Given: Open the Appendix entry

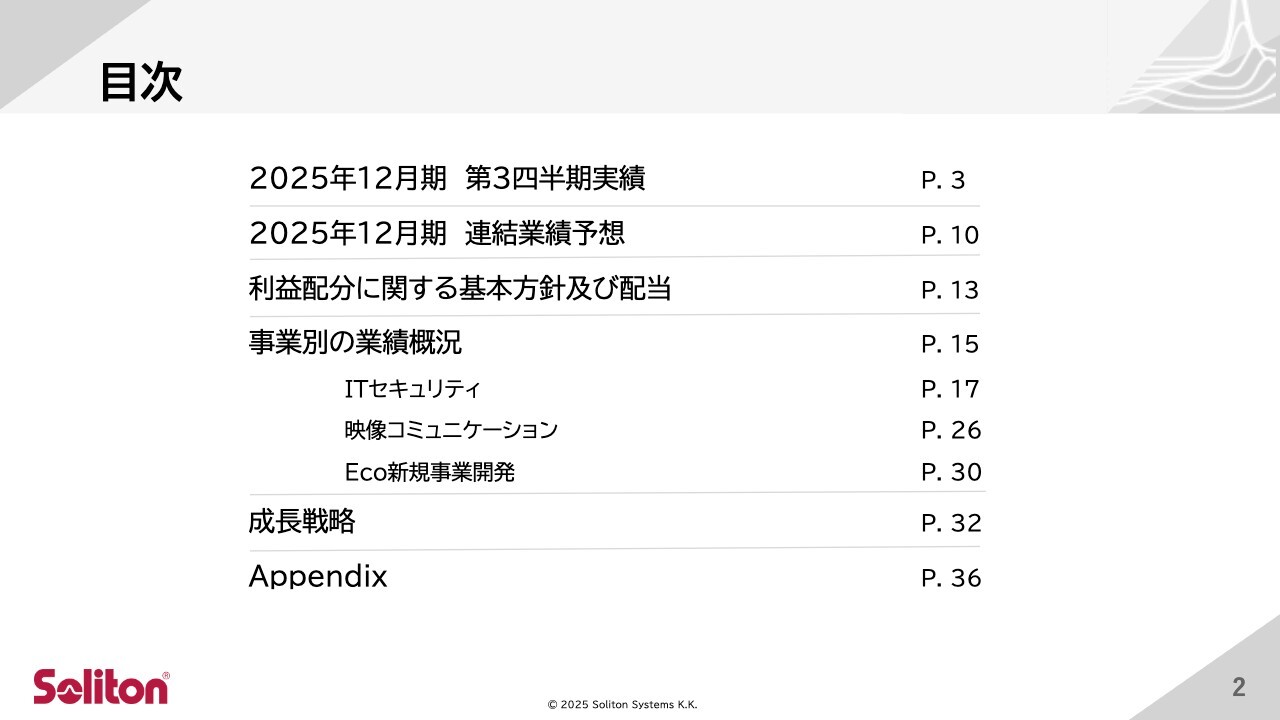Looking at the screenshot, I should (318, 576).
